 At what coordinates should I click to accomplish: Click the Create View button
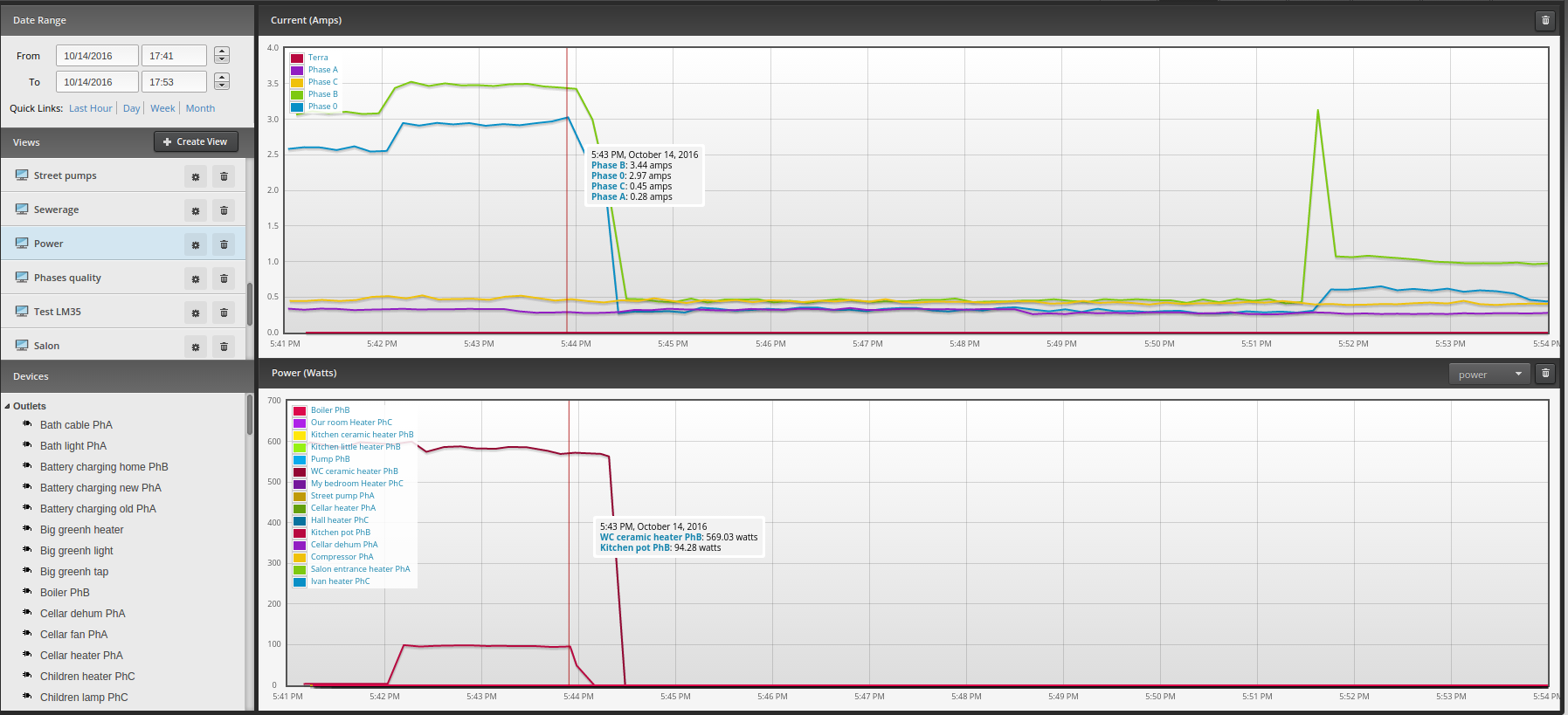(196, 141)
